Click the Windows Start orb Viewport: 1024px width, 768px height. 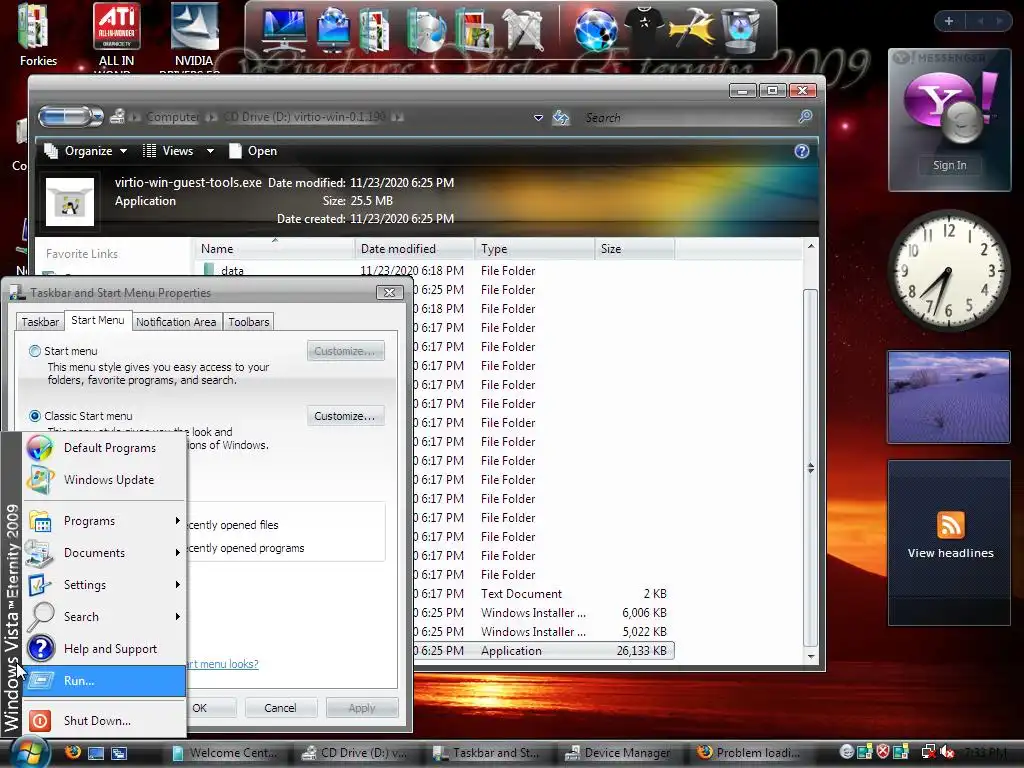[30, 753]
